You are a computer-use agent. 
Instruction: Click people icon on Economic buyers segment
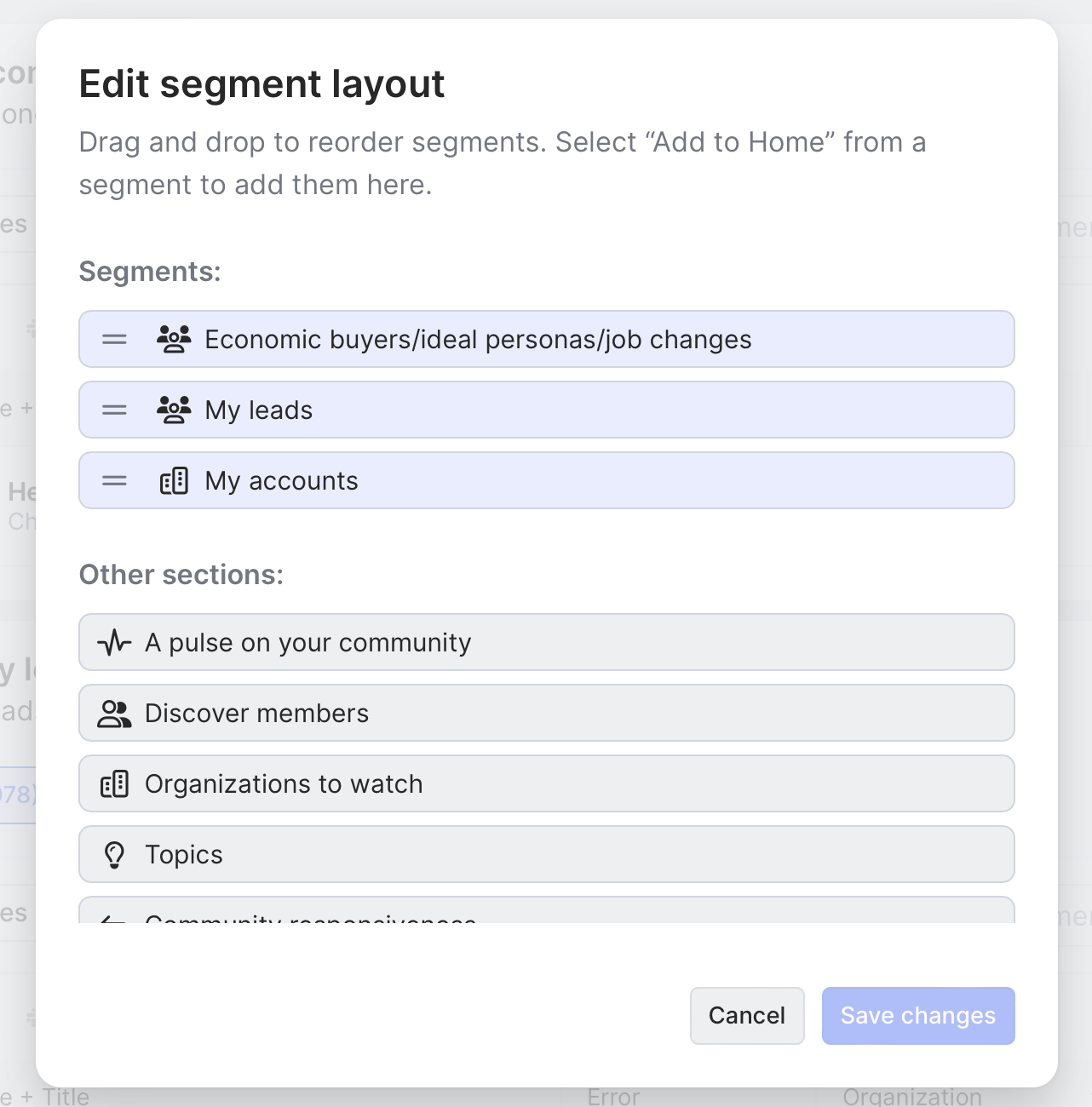click(174, 340)
